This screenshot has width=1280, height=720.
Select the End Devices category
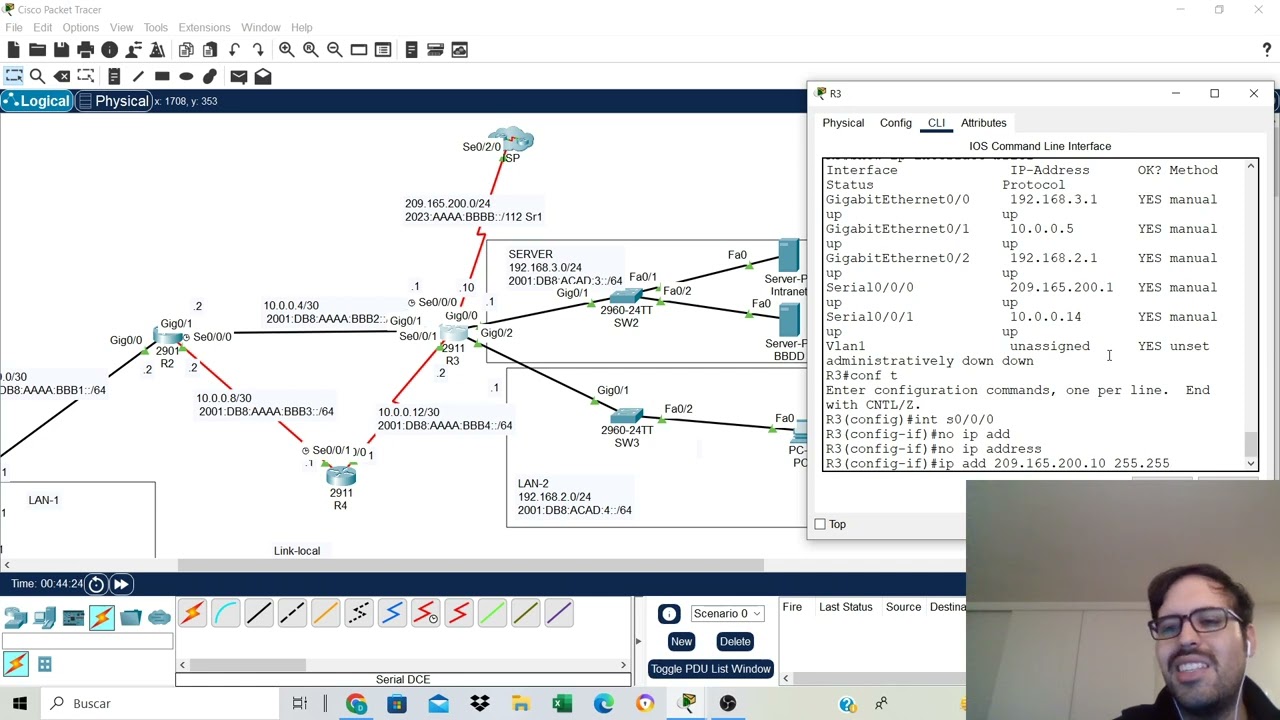click(x=44, y=618)
